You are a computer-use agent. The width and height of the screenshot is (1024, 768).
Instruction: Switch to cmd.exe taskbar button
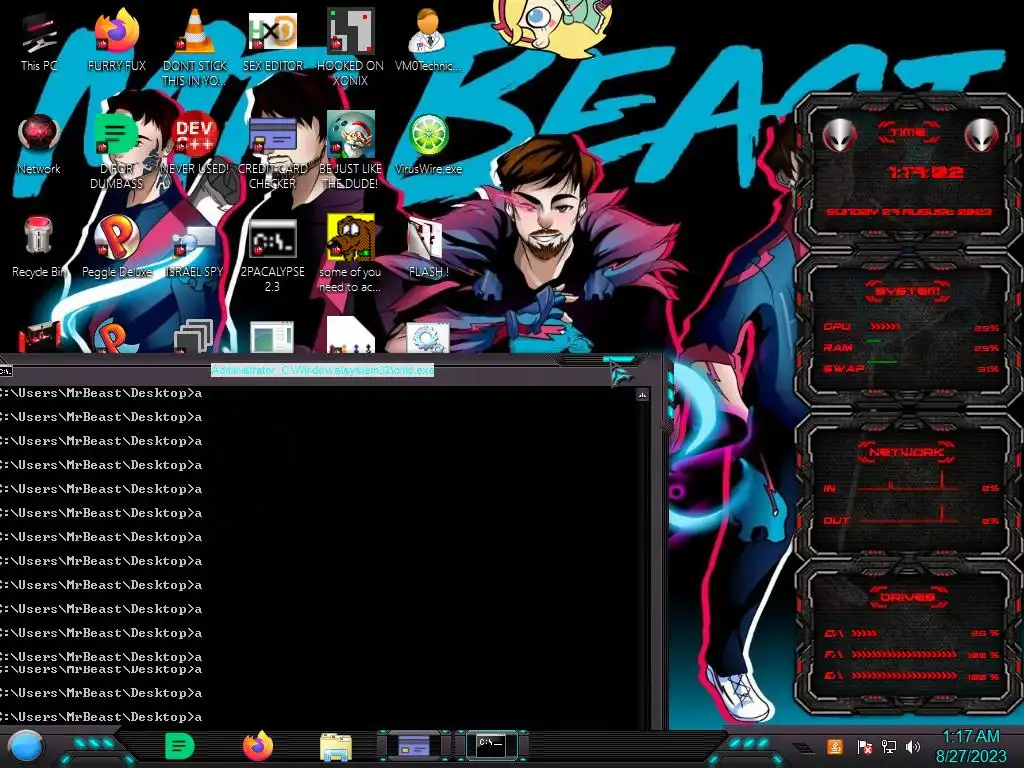point(491,745)
